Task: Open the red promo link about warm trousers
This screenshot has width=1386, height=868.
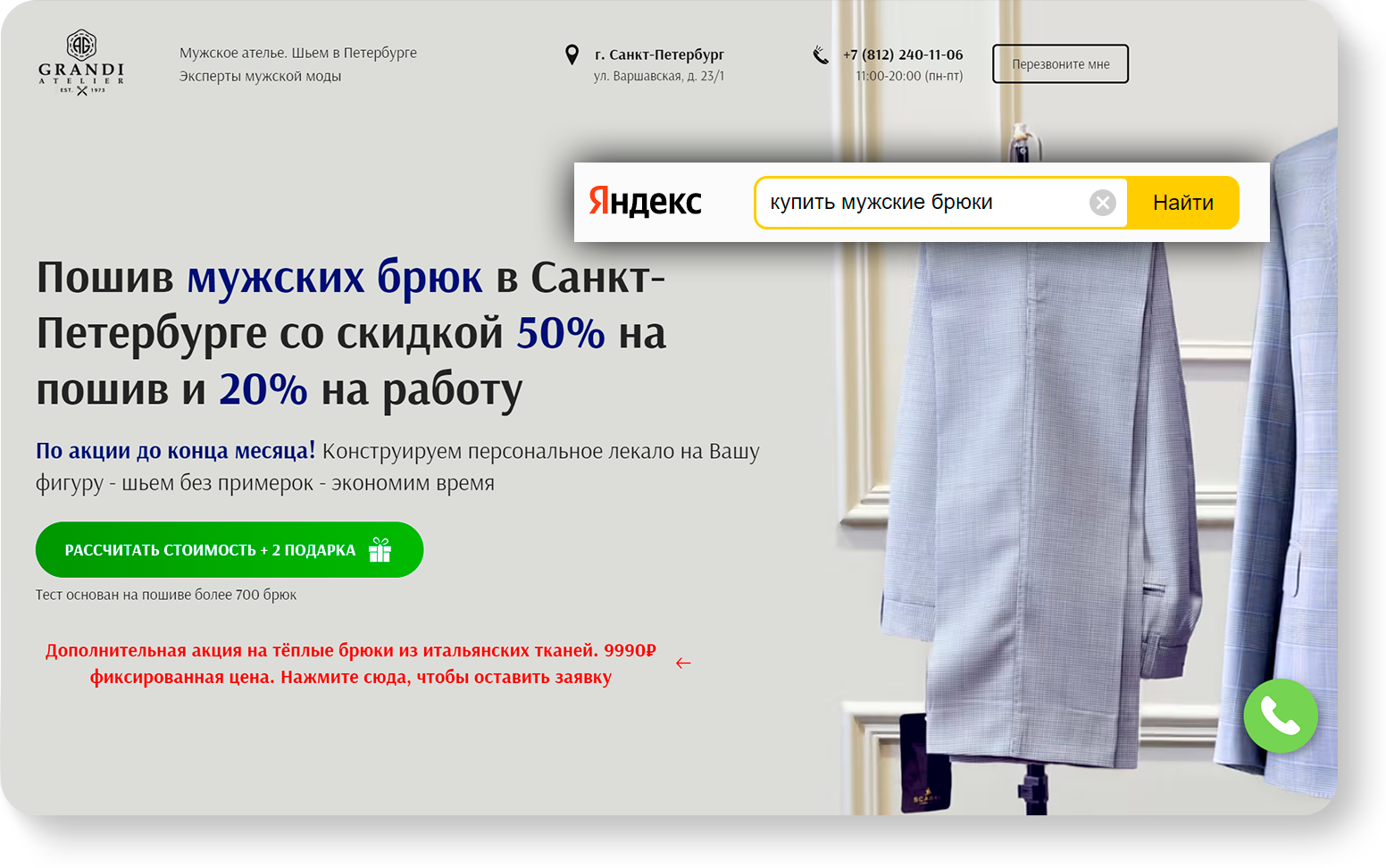Action: [350, 663]
